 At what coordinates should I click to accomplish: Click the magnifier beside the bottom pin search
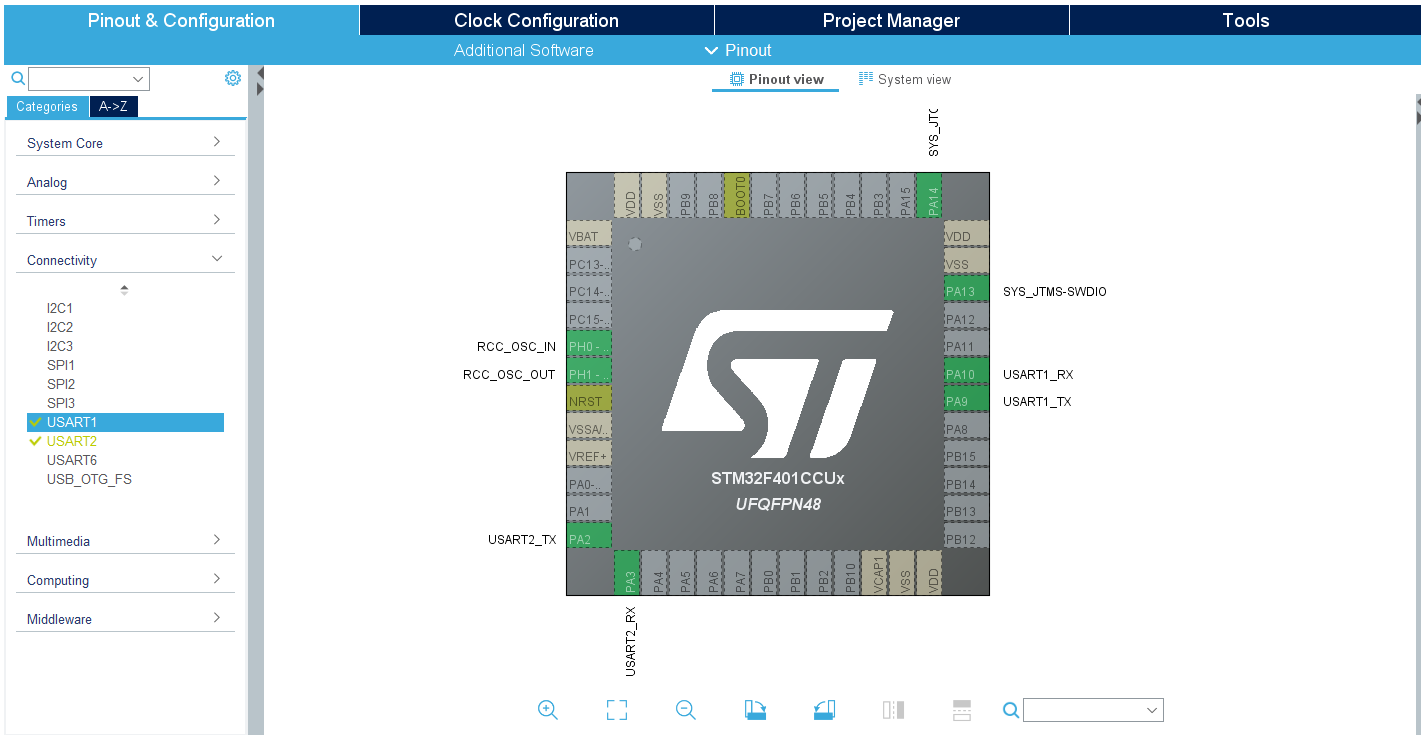point(1010,710)
